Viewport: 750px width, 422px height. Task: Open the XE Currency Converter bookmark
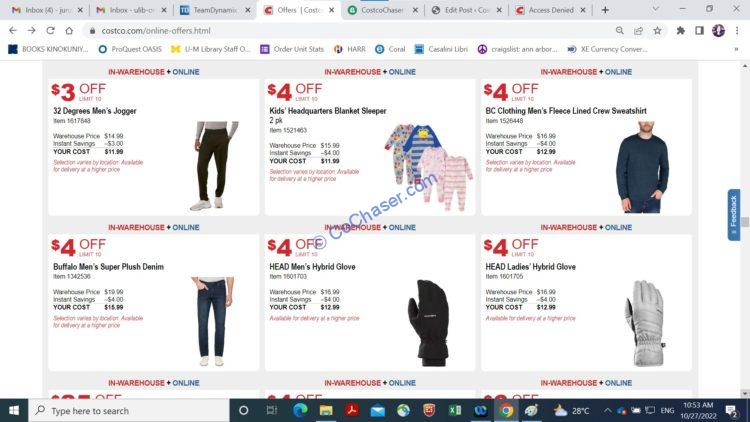(607, 49)
